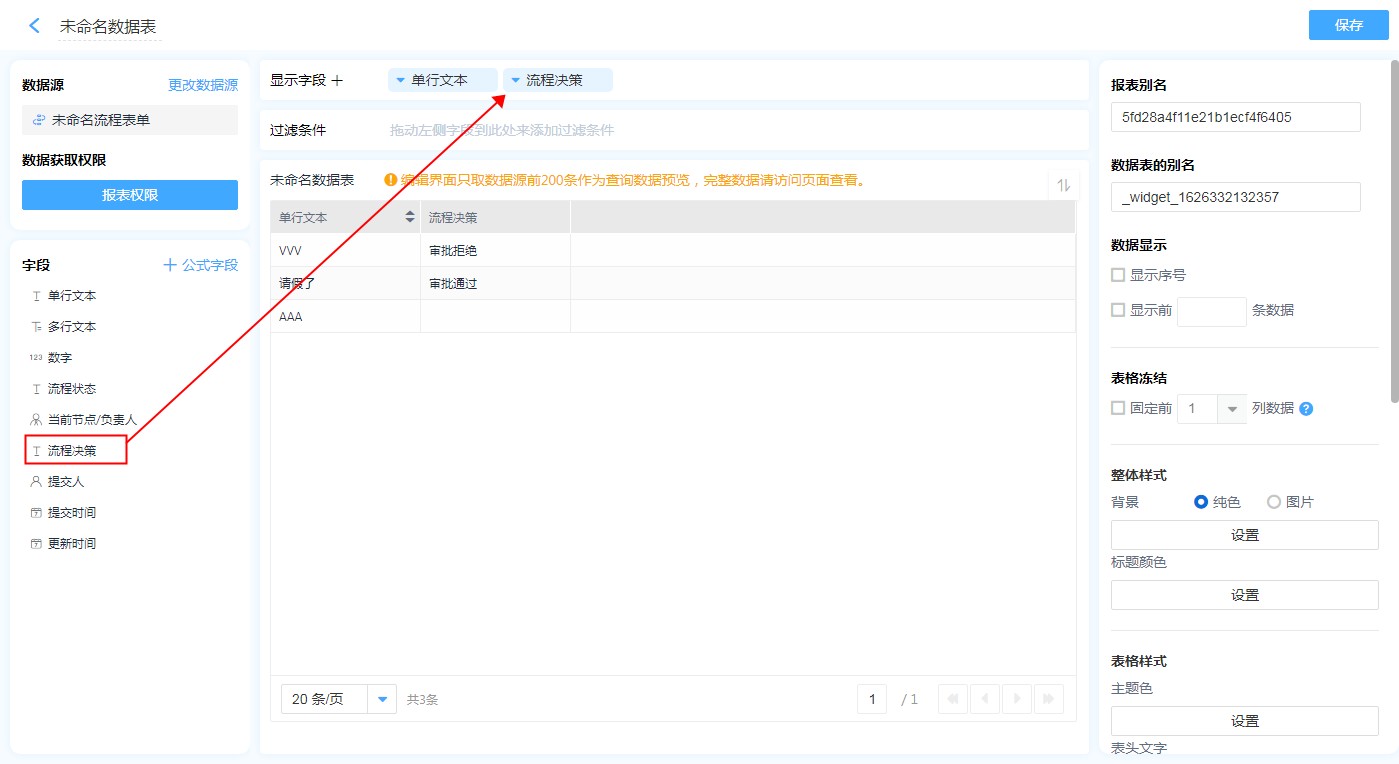Image resolution: width=1399 pixels, height=764 pixels.
Task: Check the 显示前 data limit checkbox
Action: [1118, 310]
